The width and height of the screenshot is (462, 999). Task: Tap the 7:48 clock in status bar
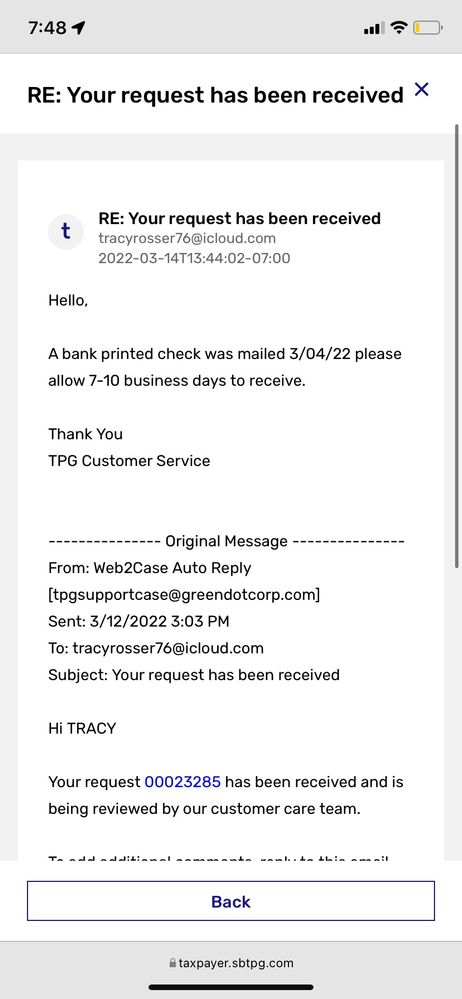47,28
